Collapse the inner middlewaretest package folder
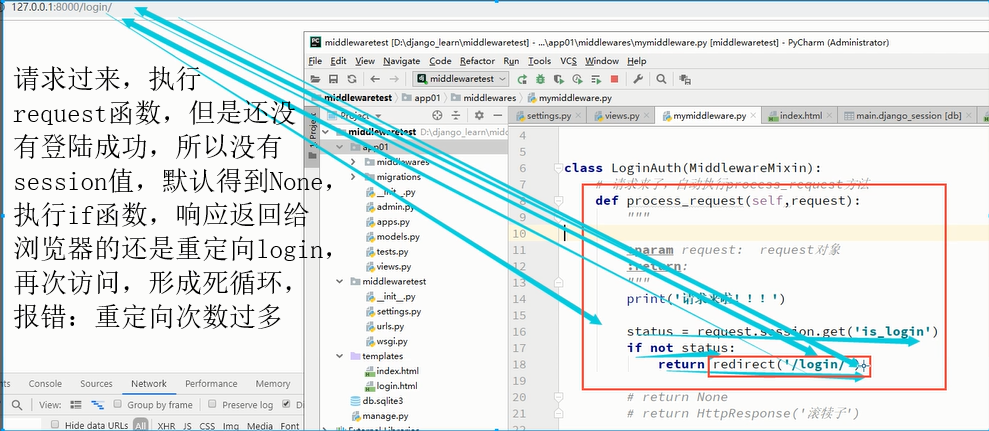Viewport: 989px width, 431px height. (x=341, y=281)
